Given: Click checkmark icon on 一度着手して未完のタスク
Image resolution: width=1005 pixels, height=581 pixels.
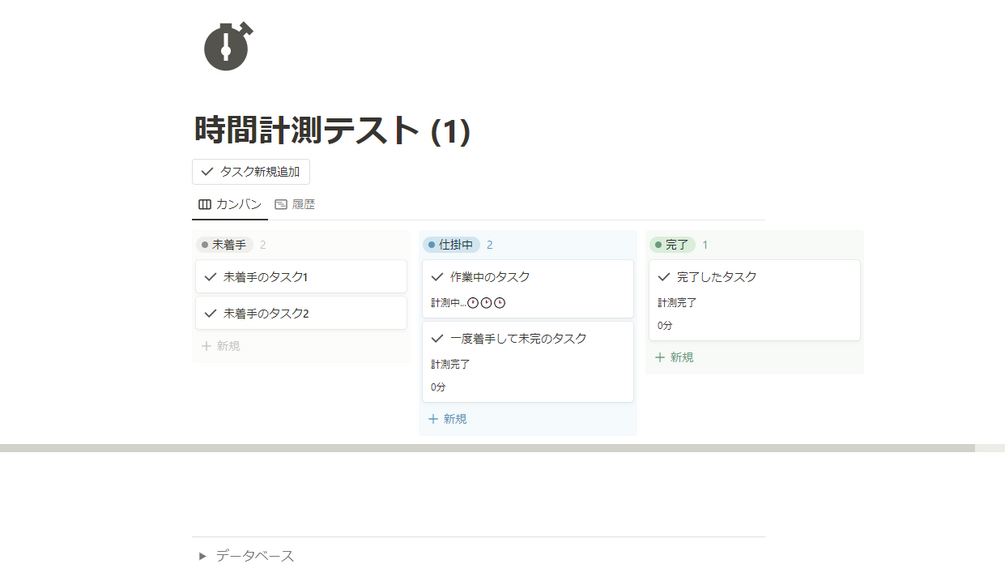Looking at the screenshot, I should [437, 339].
